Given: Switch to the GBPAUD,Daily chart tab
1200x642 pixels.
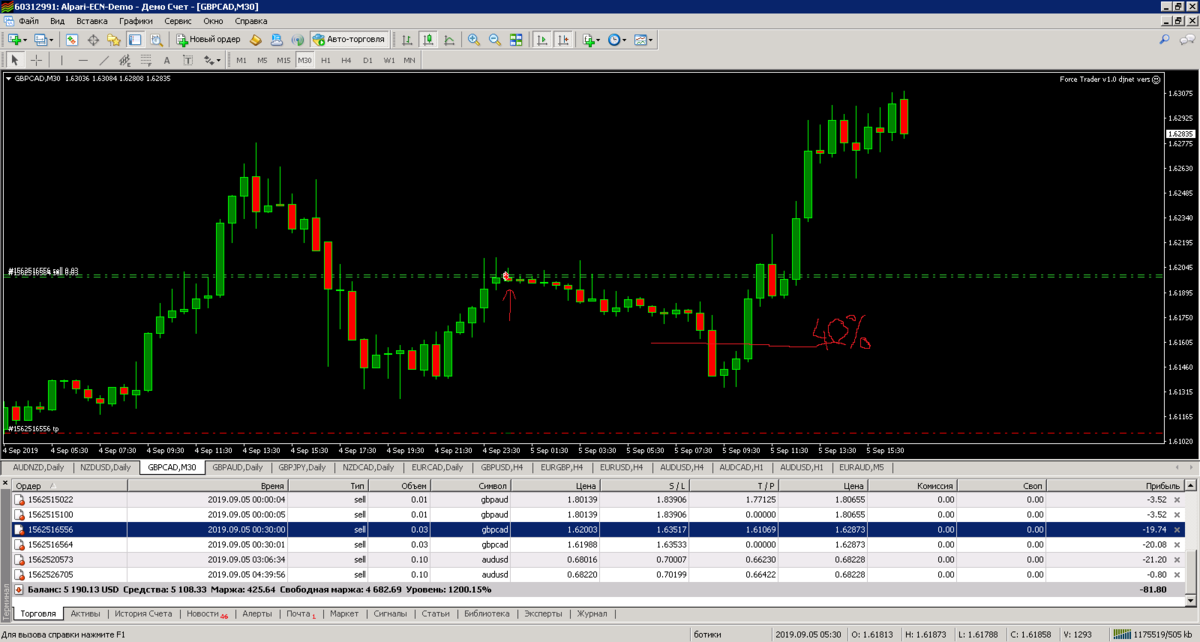Looking at the screenshot, I should click(237, 467).
